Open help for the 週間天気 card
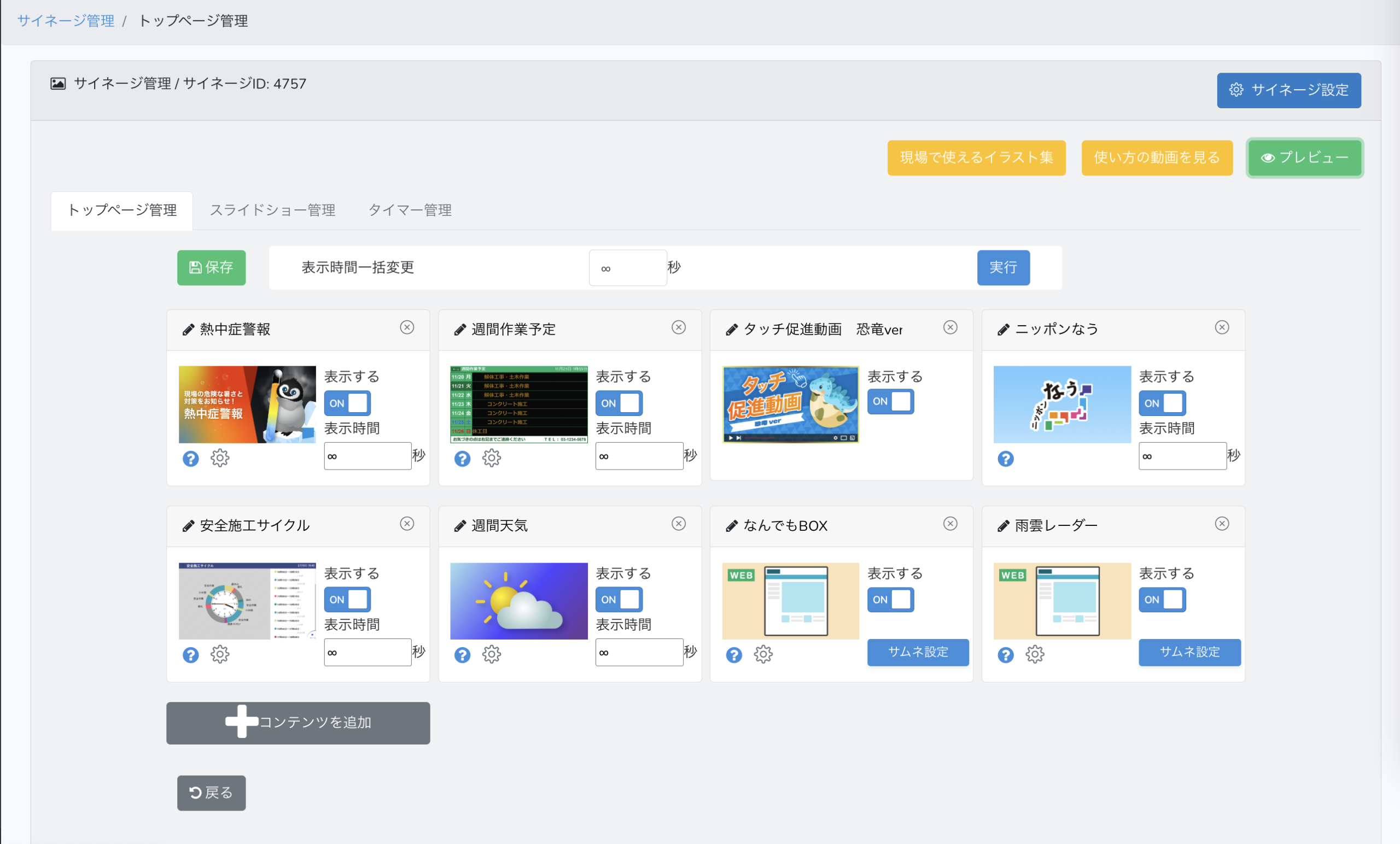 click(463, 655)
